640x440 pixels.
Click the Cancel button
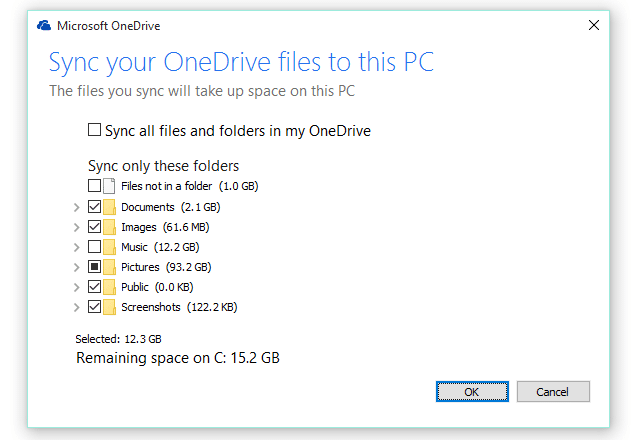tap(553, 392)
